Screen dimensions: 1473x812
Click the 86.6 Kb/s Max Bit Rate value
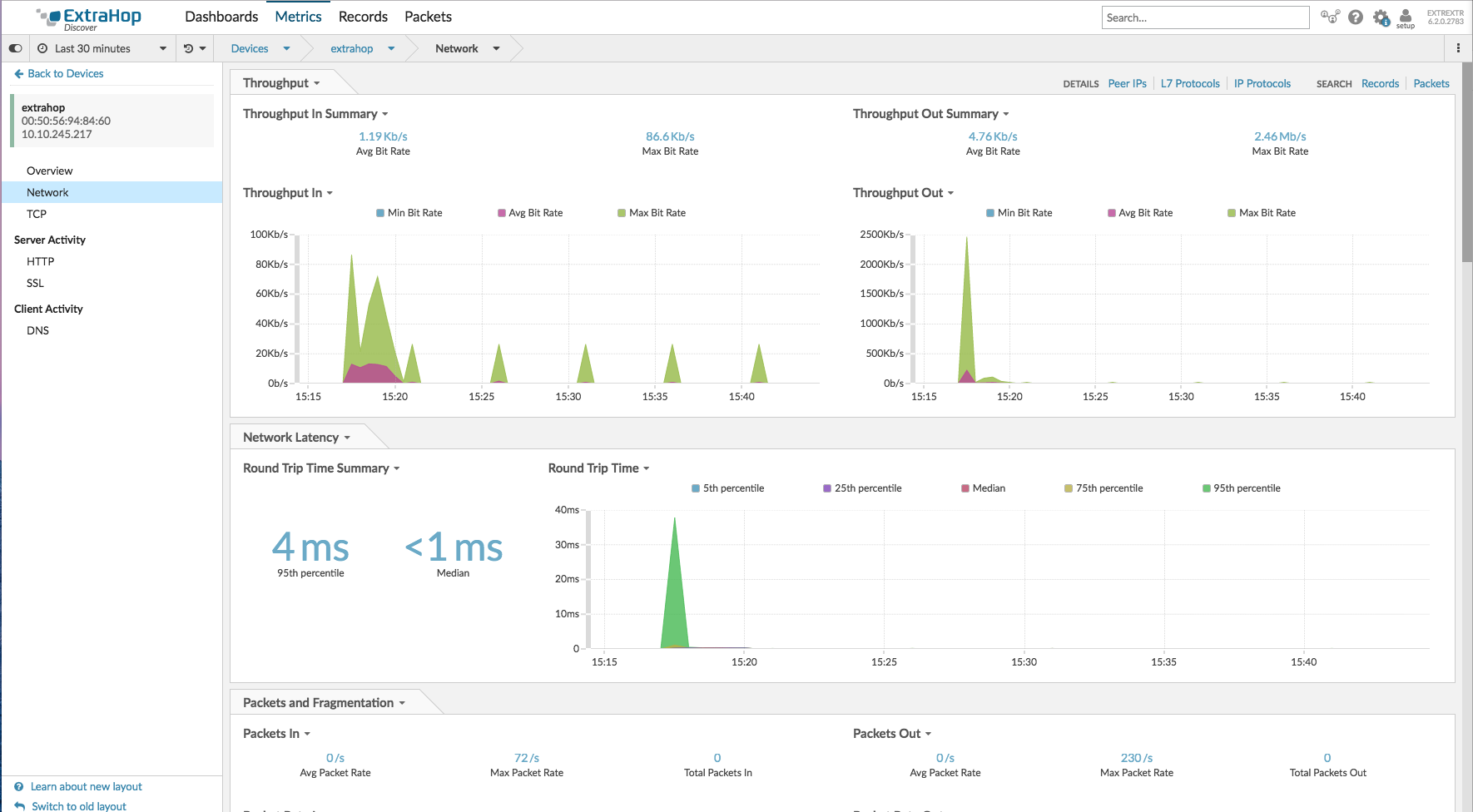click(x=670, y=136)
